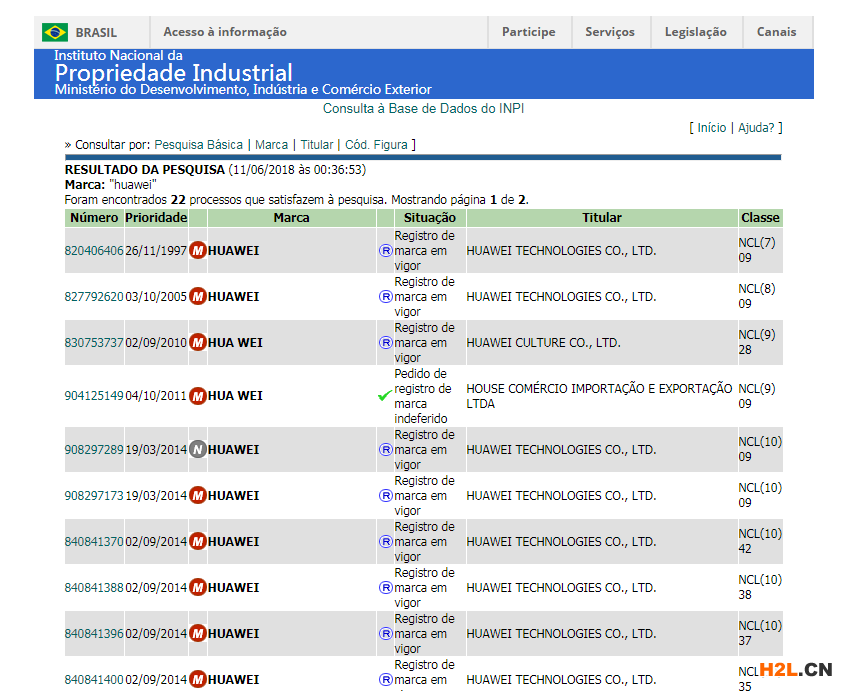Click the registered R icon for process 820406406
Image resolution: width=846 pixels, height=692 pixels.
pos(386,251)
